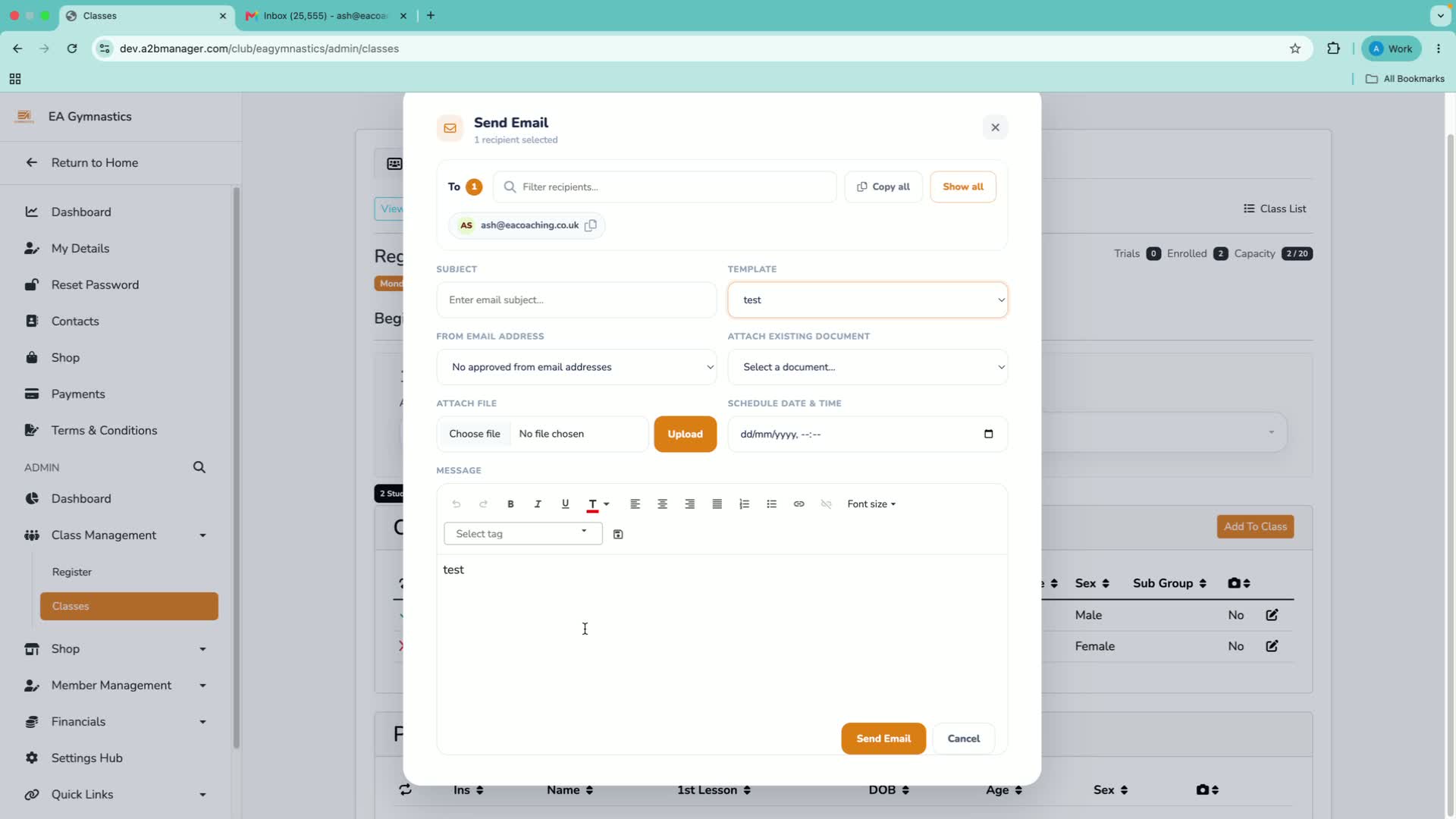Insert a numbered list
This screenshot has width=1456, height=819.
(x=744, y=504)
